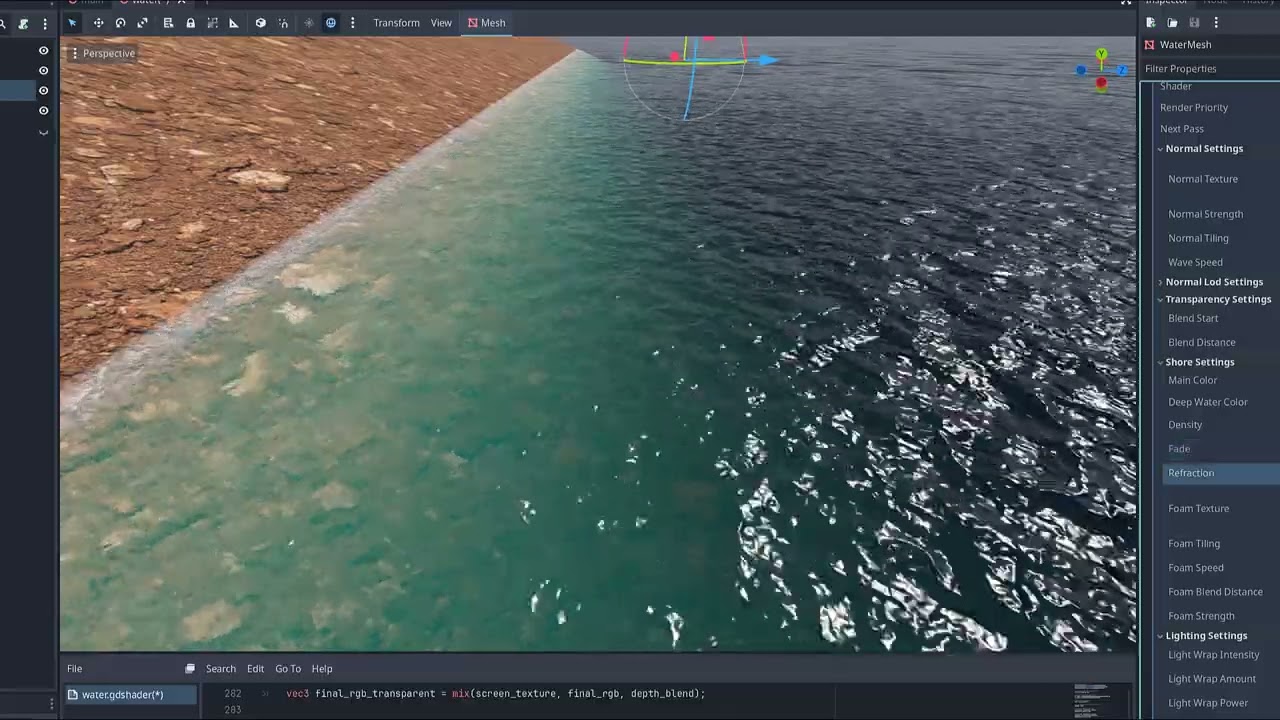Select water.gdshader(*) in shader list

(x=131, y=695)
